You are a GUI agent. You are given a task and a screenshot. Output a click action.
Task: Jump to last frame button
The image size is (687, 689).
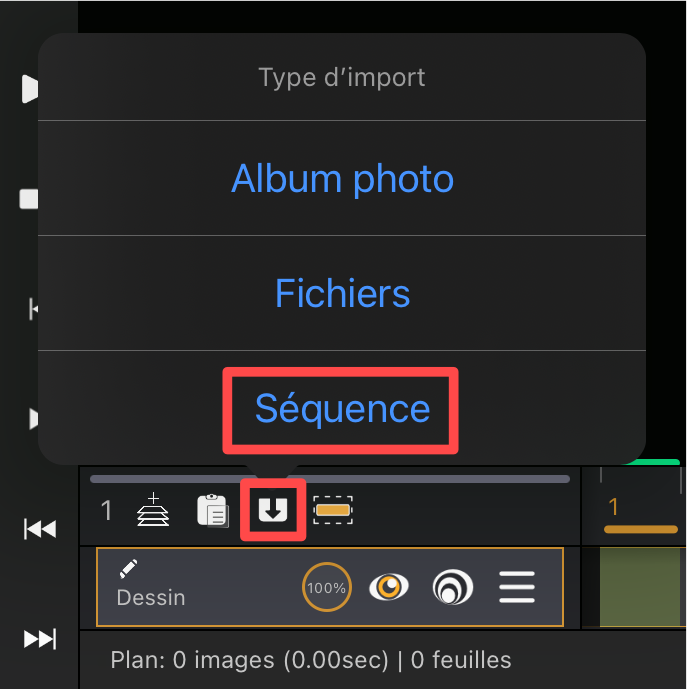40,639
